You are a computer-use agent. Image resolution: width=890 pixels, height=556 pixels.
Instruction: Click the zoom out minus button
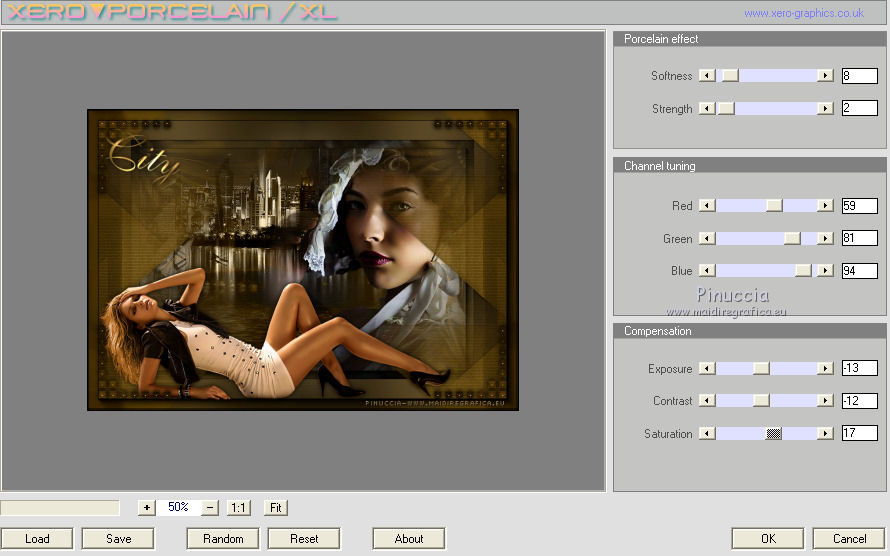click(210, 508)
